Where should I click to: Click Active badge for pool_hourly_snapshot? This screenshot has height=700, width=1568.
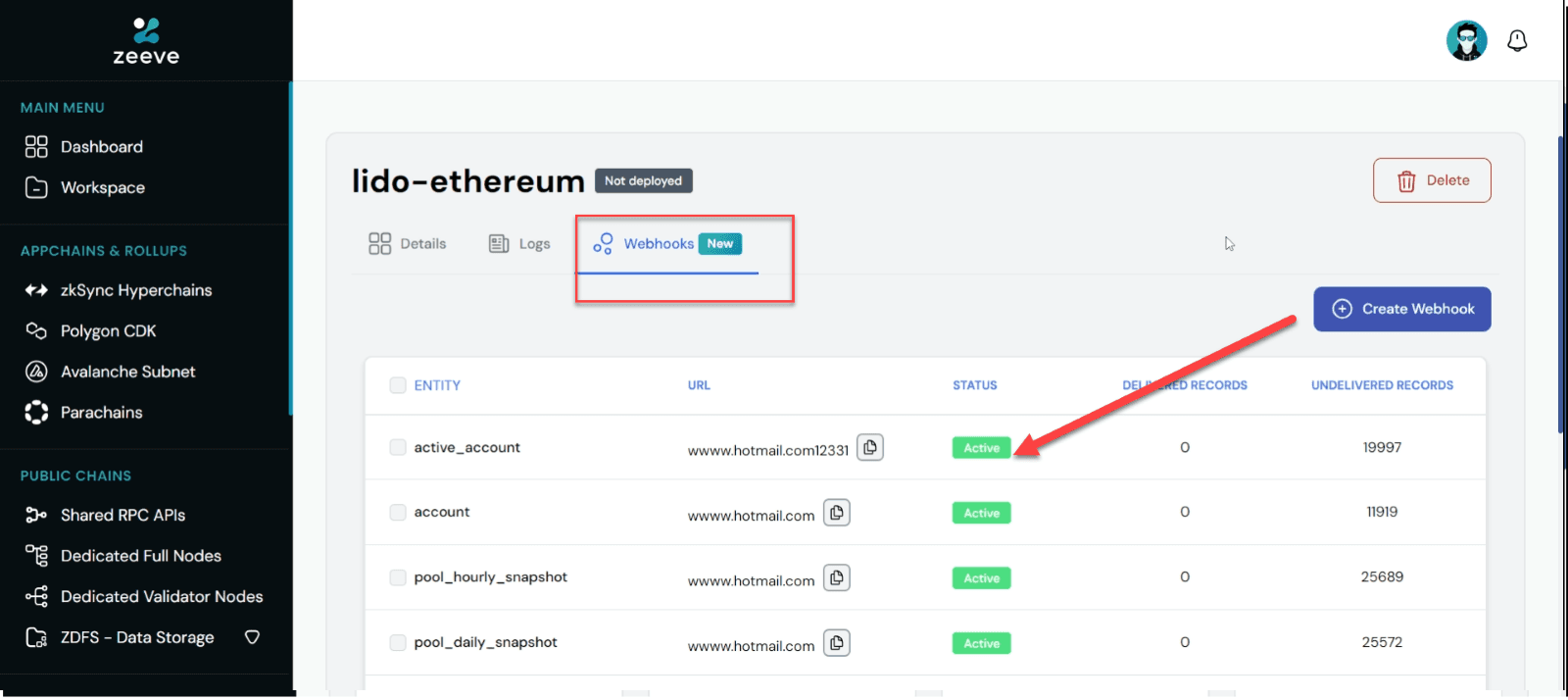(x=981, y=578)
